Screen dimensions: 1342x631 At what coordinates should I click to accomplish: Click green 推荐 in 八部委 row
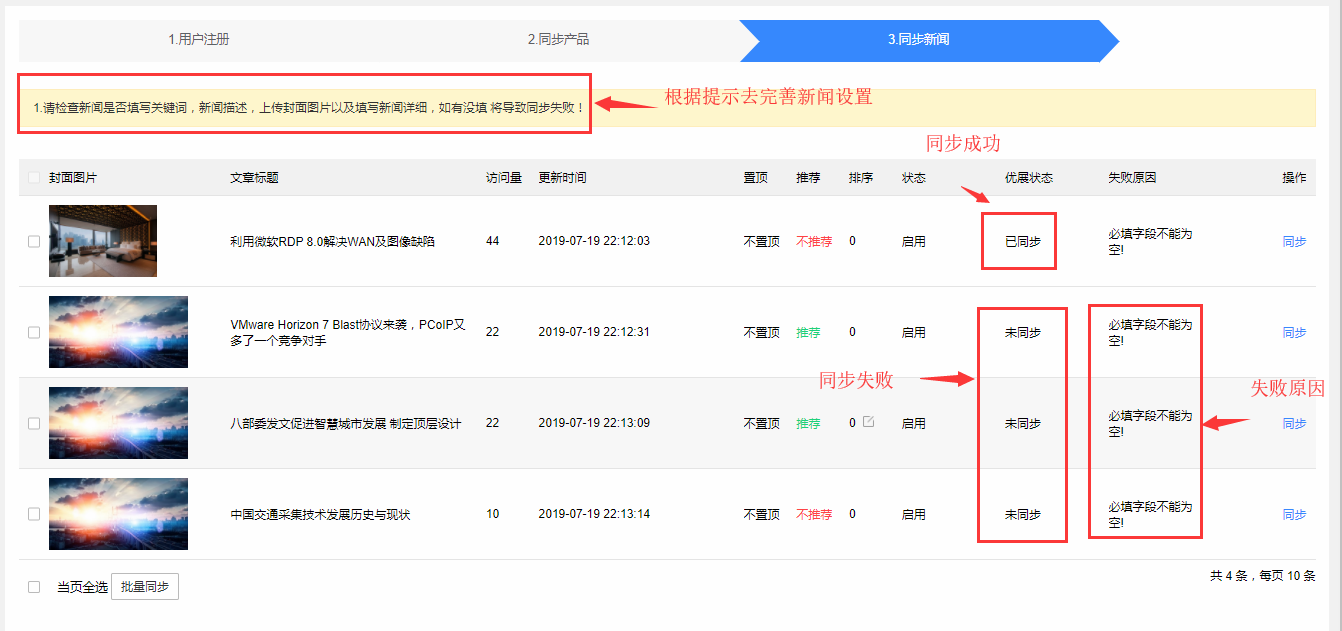pyautogui.click(x=808, y=423)
